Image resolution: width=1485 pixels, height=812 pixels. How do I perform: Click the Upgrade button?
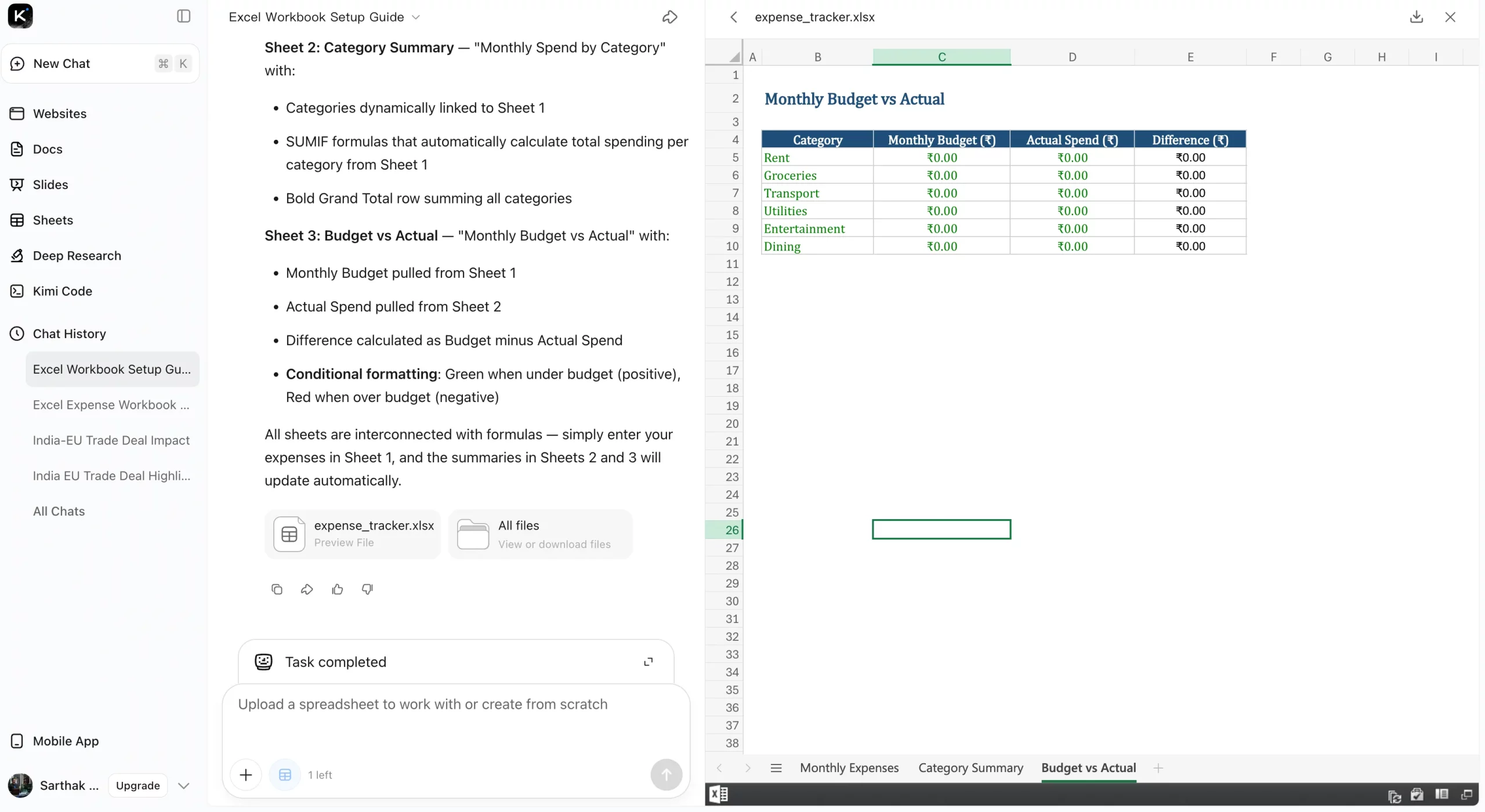137,785
